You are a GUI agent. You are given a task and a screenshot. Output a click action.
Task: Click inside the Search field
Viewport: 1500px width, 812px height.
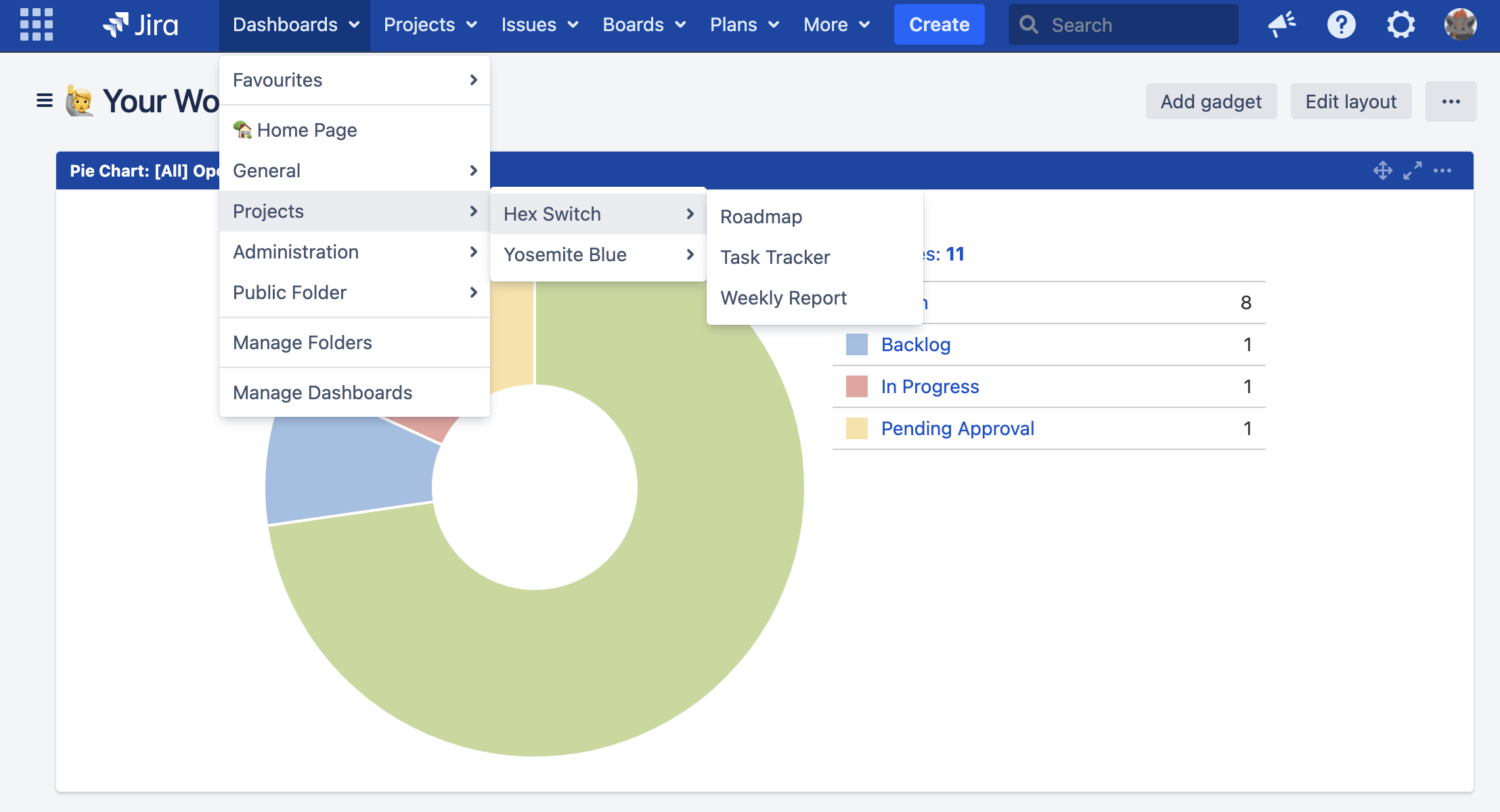tap(1124, 24)
